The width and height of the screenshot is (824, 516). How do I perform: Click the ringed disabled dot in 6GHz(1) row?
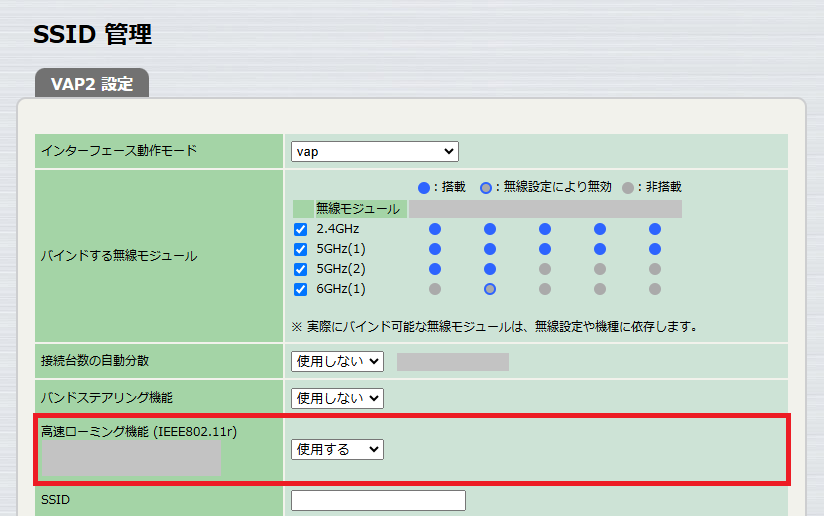pos(490,289)
